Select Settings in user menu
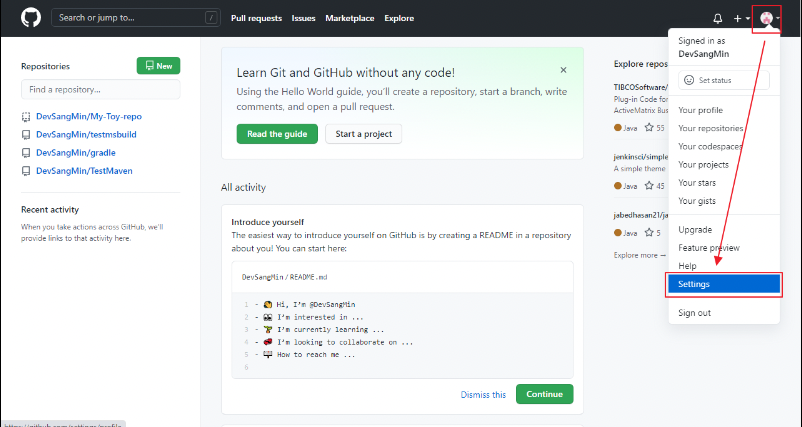The image size is (802, 427). pyautogui.click(x=724, y=284)
